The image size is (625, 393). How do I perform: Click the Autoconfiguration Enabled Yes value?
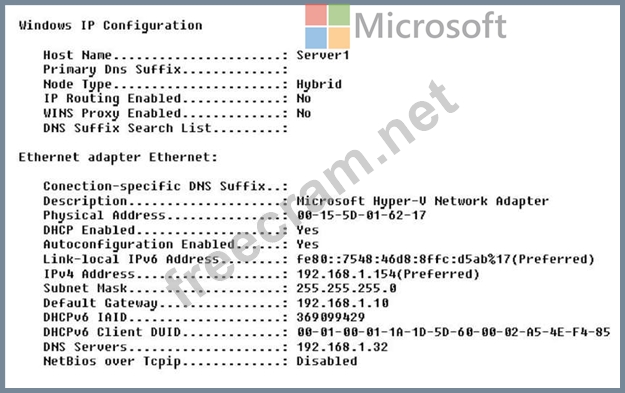(x=307, y=244)
